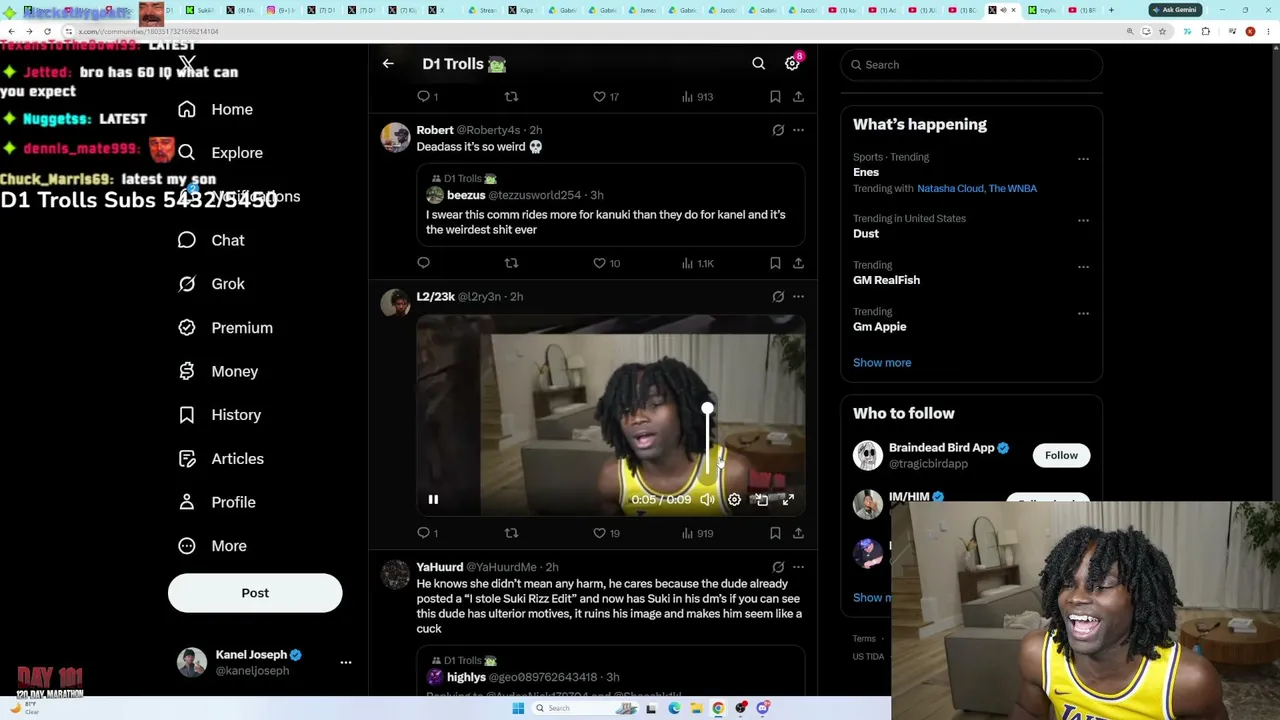The height and width of the screenshot is (720, 1280).
Task: Open options for Gm Appie trend
Action: pos(1083,313)
